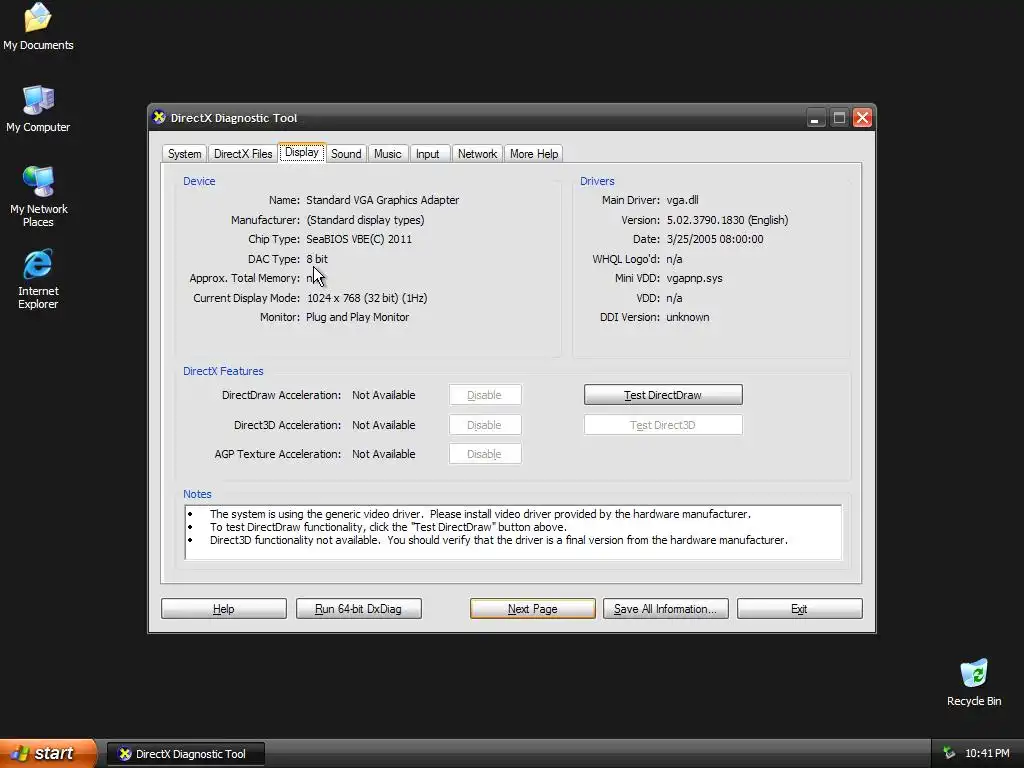
Task: View the Network tab
Action: pos(477,153)
